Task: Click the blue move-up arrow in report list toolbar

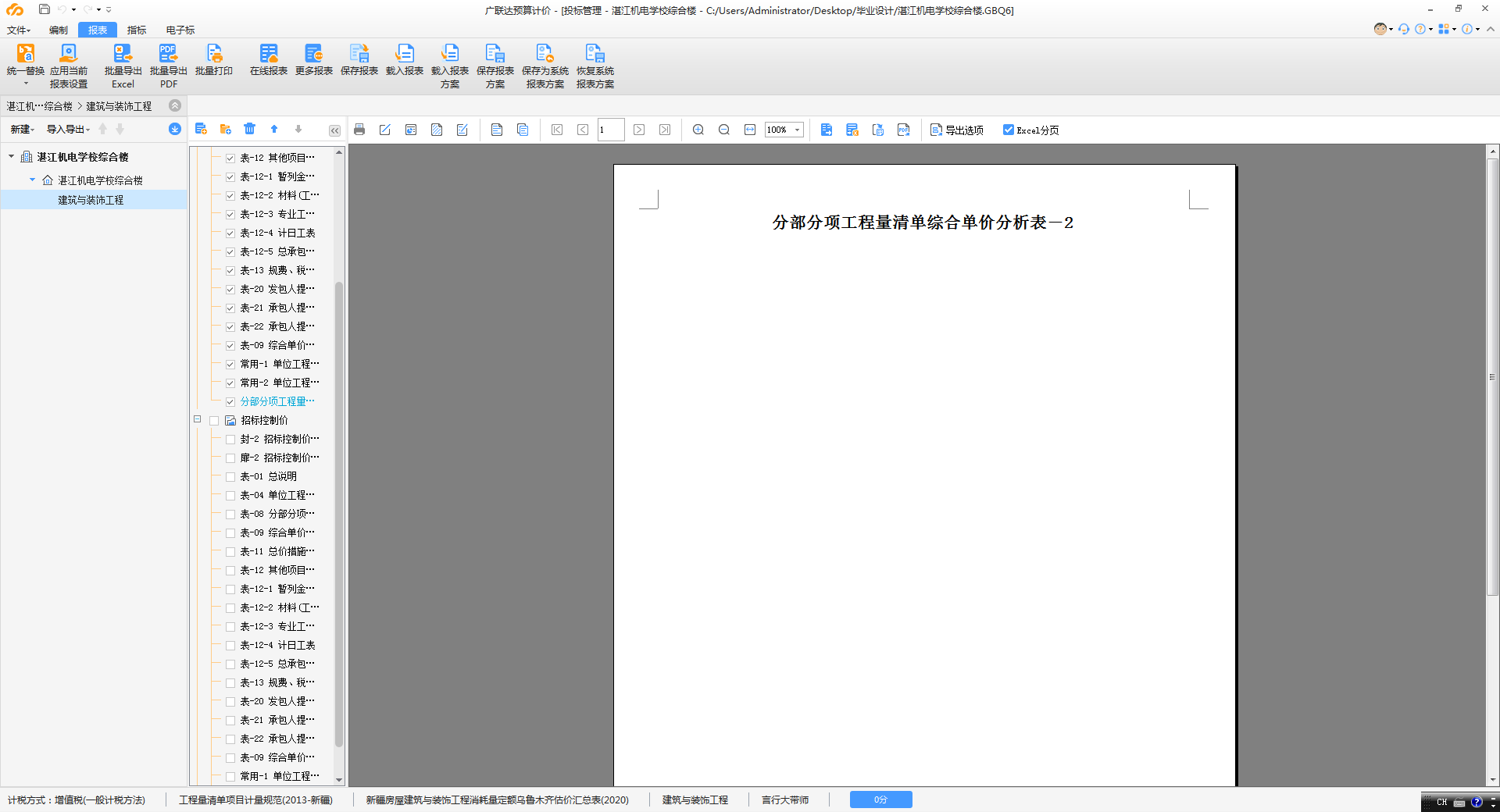Action: coord(274,129)
